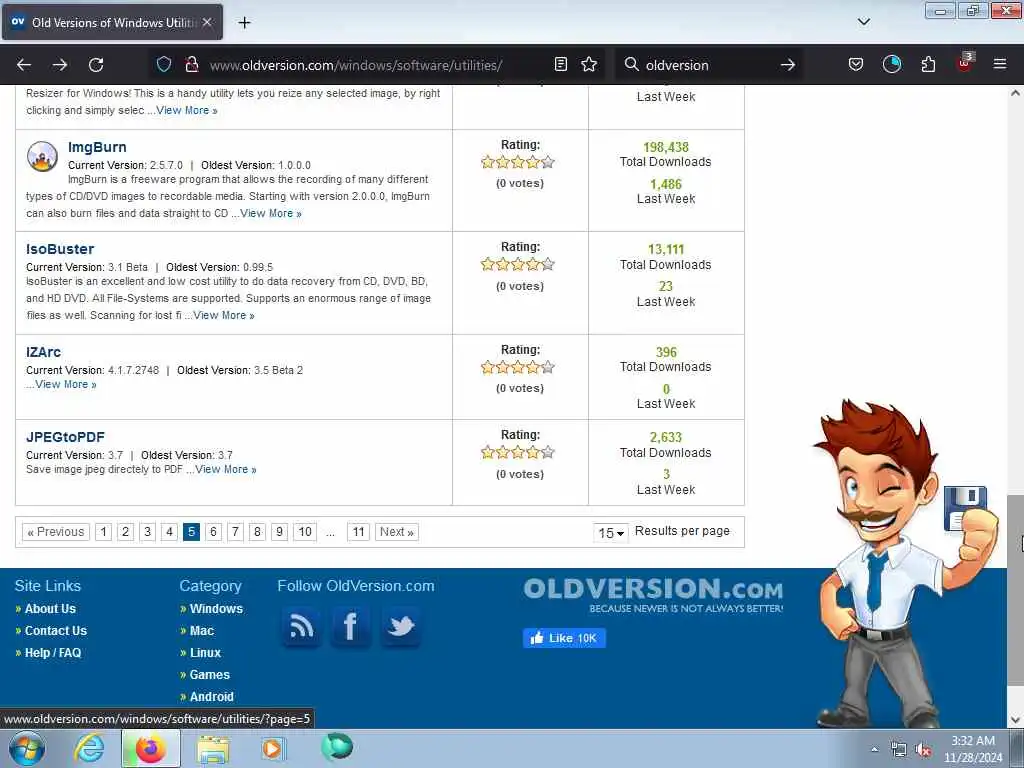Open Firefox hamburger application menu

click(x=1000, y=64)
